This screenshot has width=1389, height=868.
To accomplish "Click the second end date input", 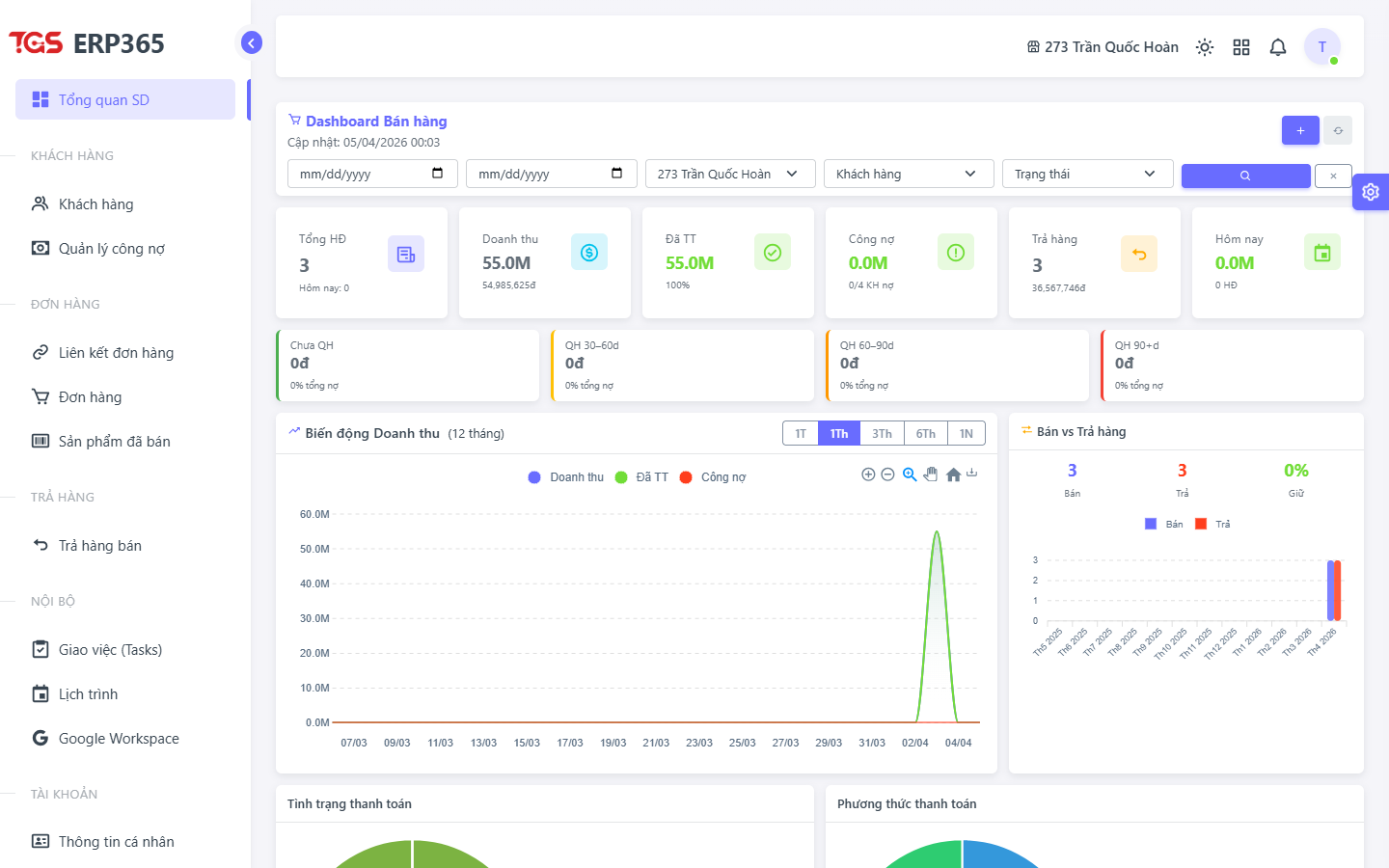I will (x=552, y=174).
